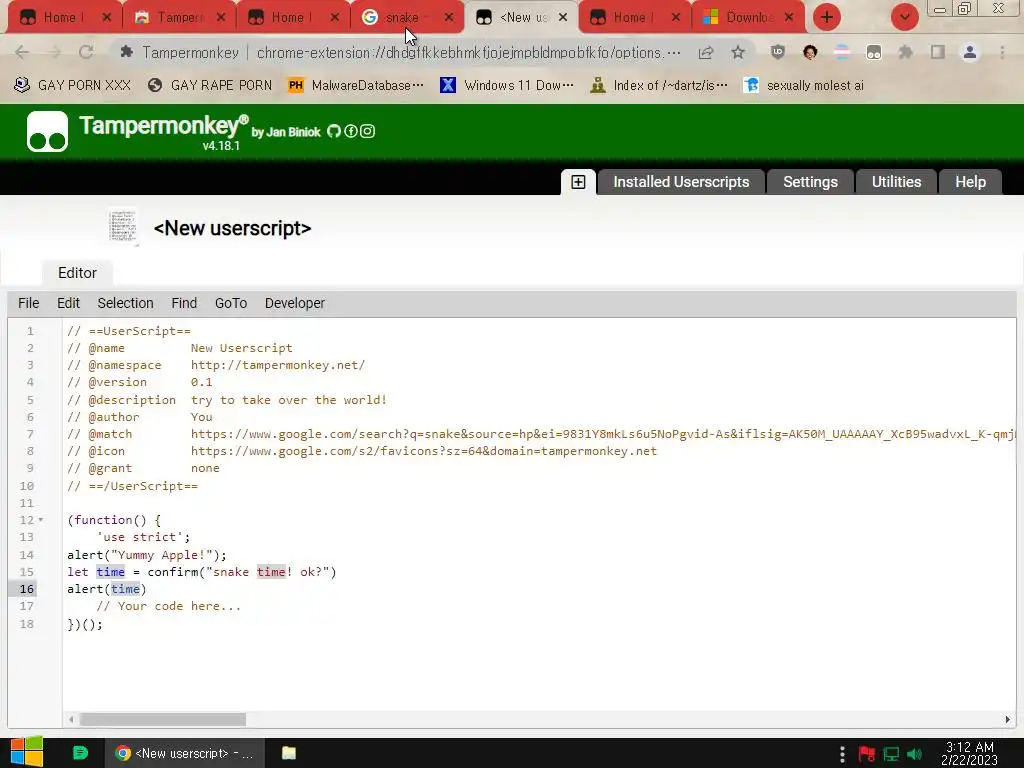Click the network tray icon
1024x768 pixels.
(x=891, y=754)
